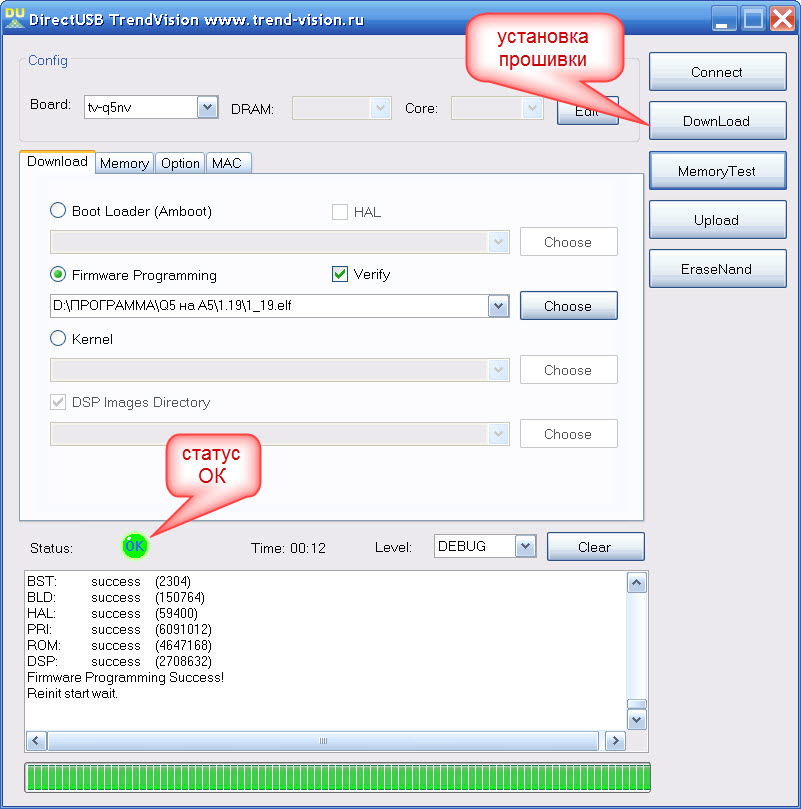Open the MAC tab
Screen dimensions: 801x809
(227, 163)
